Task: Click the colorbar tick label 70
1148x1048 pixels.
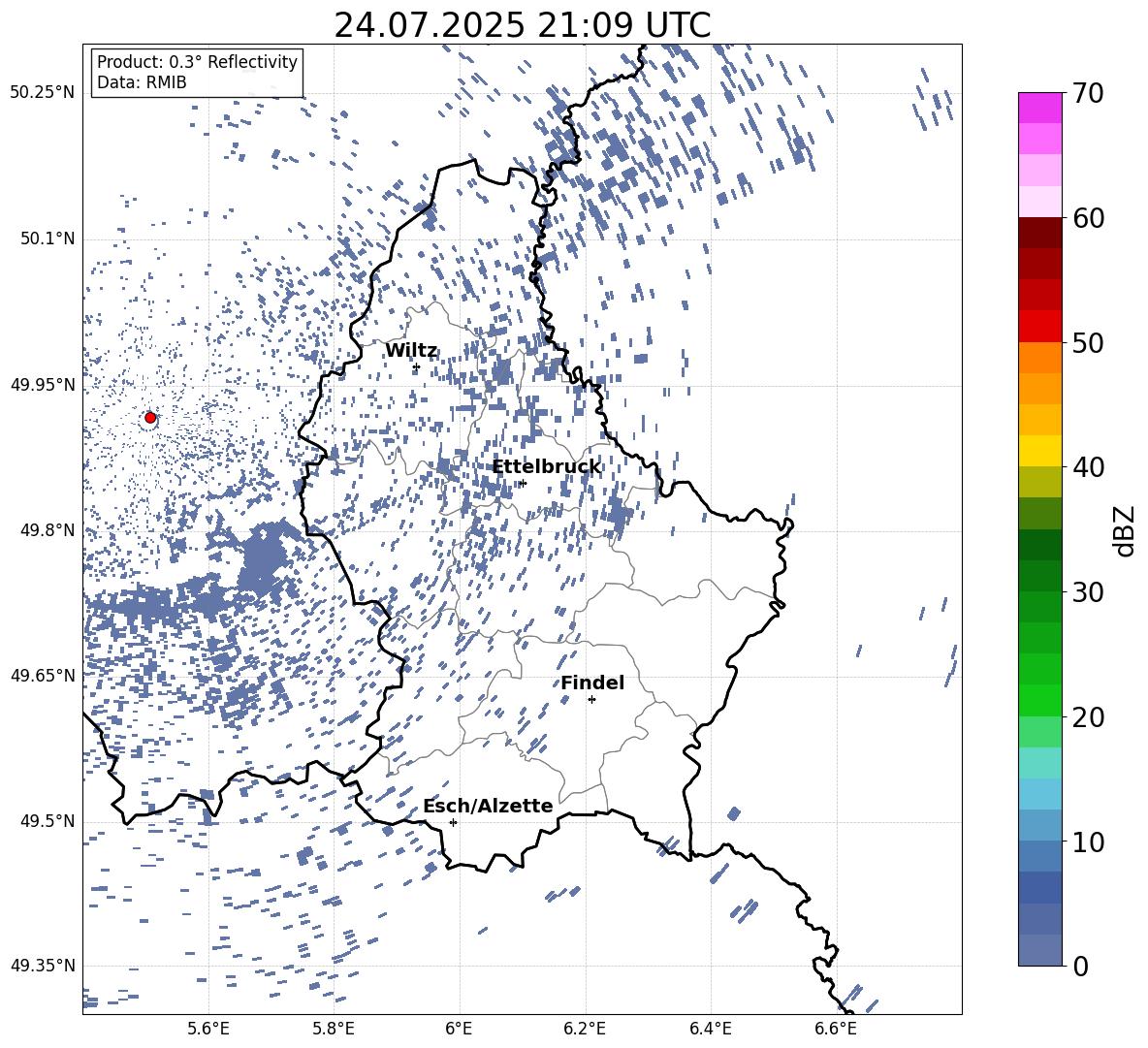Action: (1088, 93)
